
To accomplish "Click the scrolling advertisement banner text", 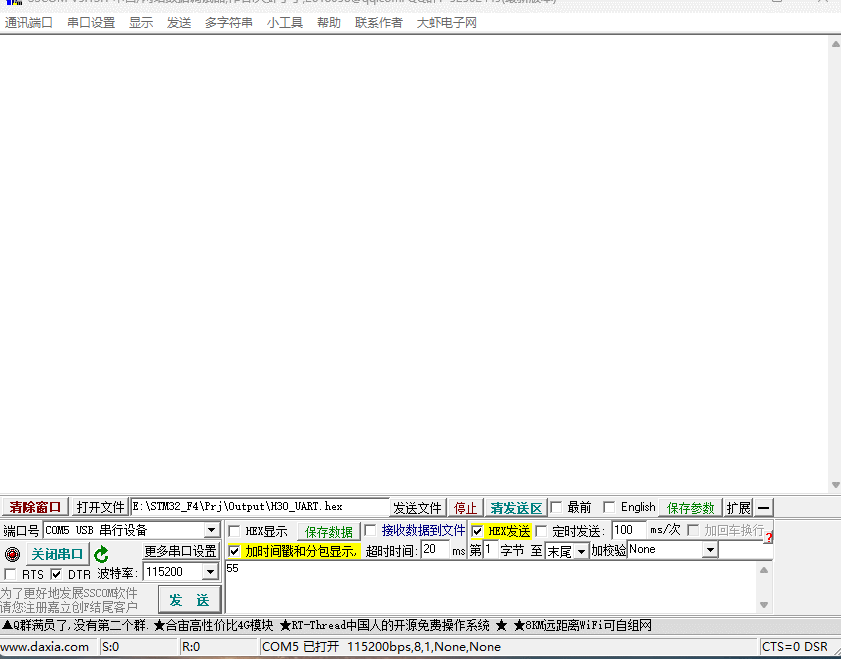I will tap(327, 625).
